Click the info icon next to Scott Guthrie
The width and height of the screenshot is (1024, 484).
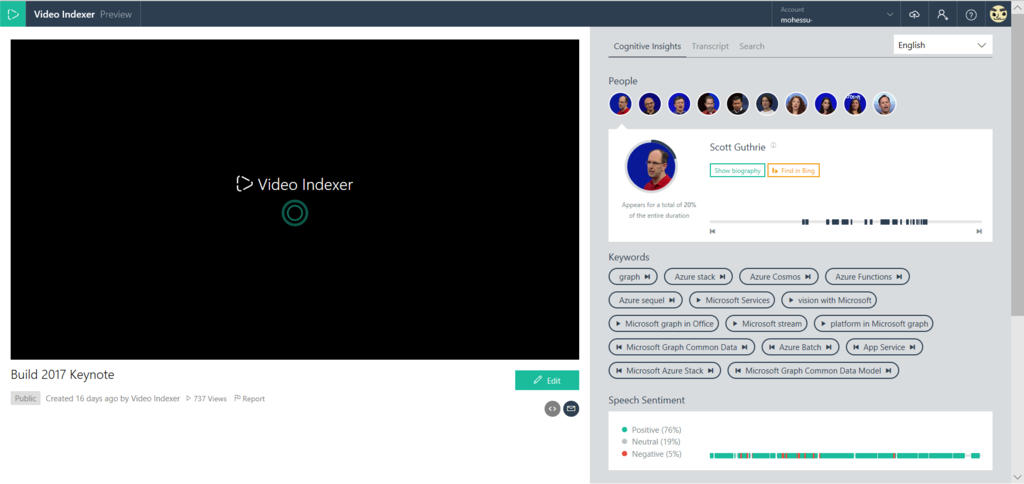point(773,145)
